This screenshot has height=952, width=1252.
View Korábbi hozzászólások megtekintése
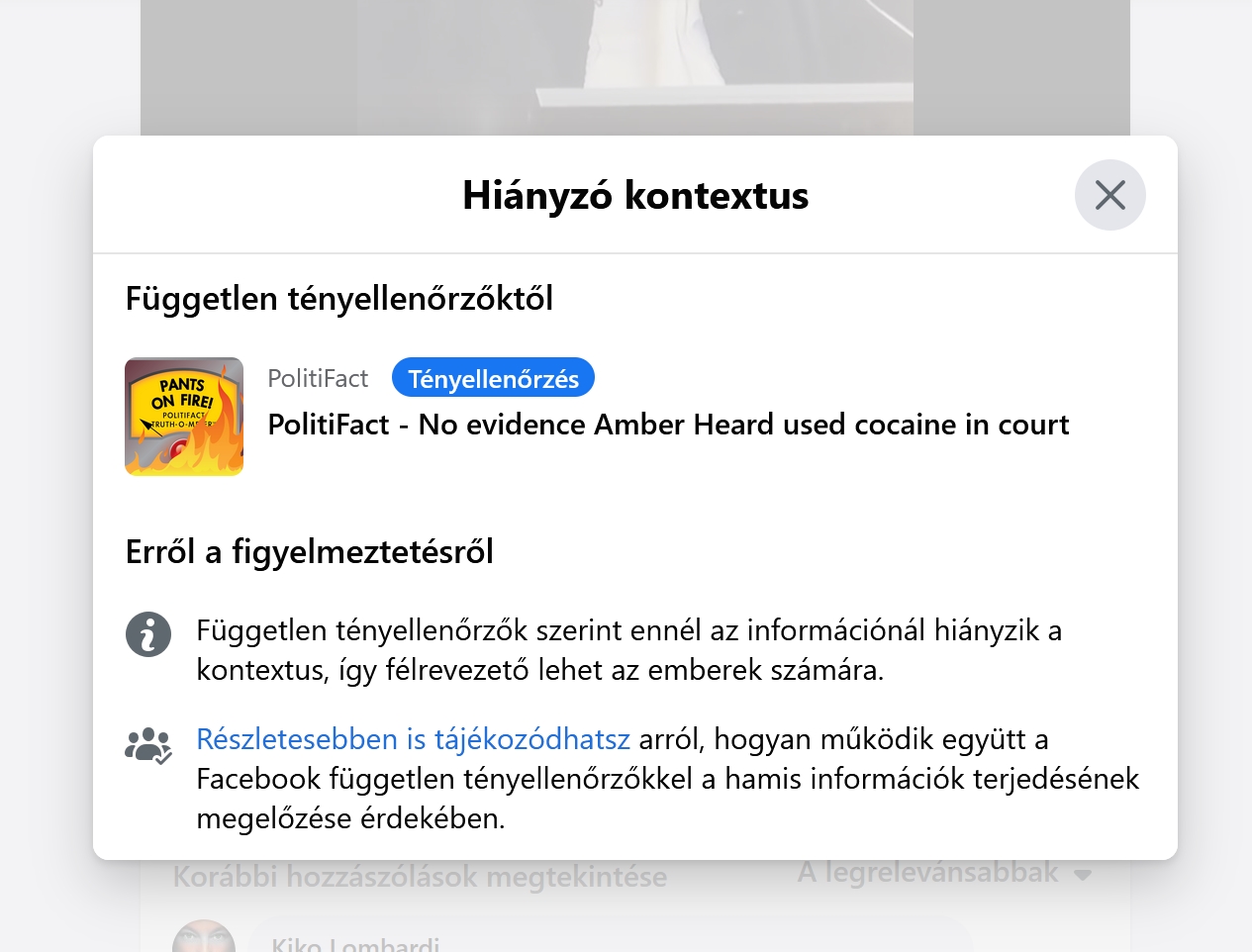420,877
